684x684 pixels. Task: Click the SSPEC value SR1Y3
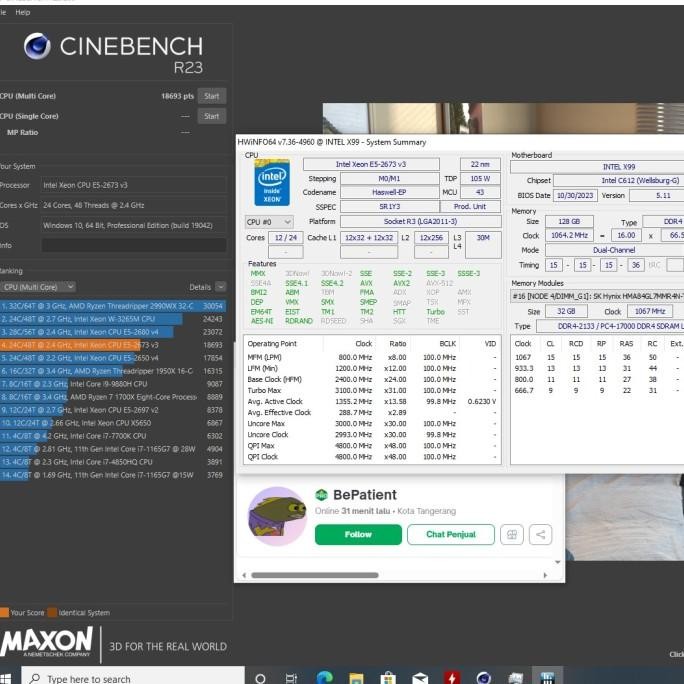point(390,206)
